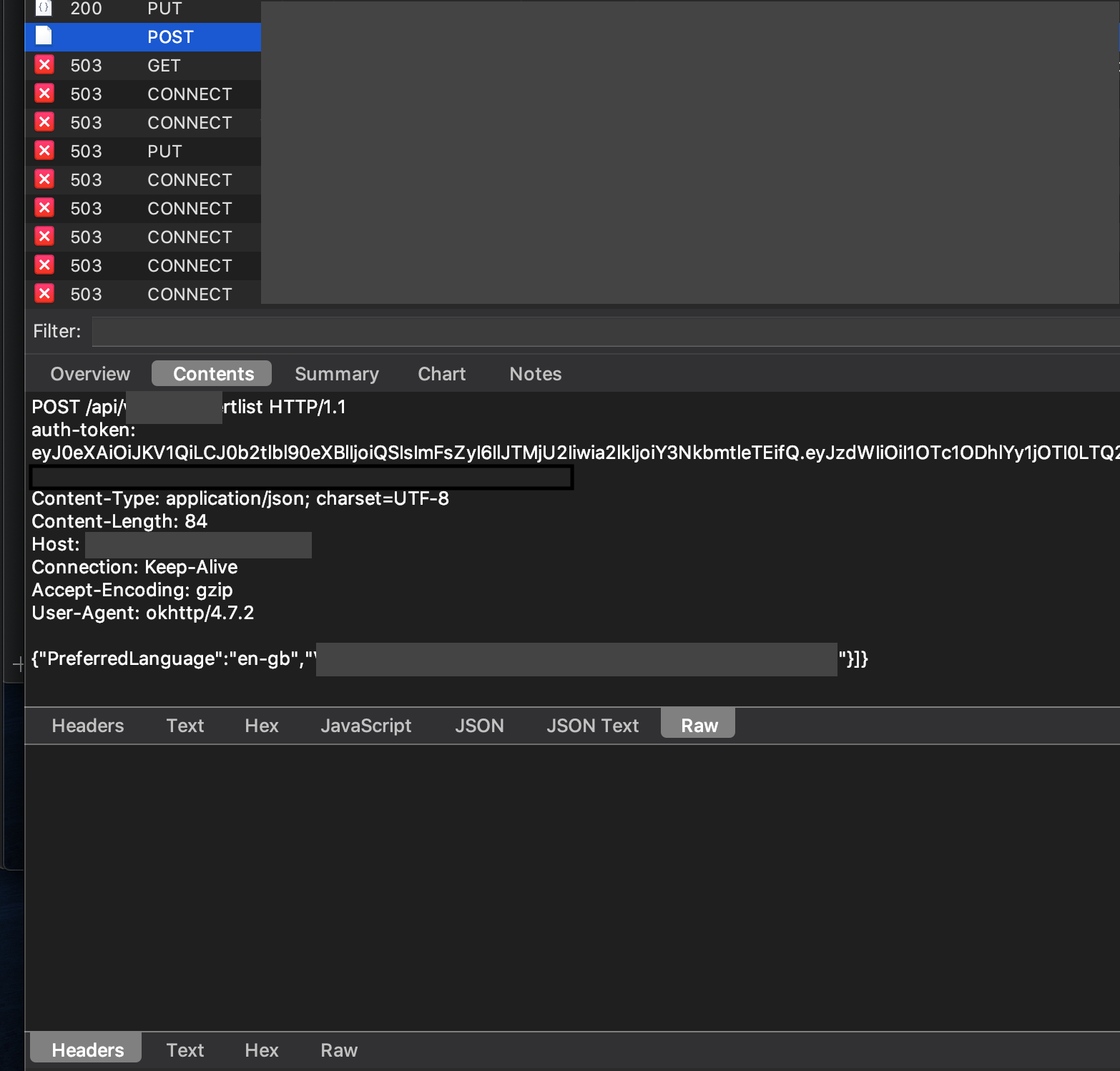This screenshot has height=1071, width=1120.
Task: Open Headers tab in the request viewer bar
Action: tap(88, 726)
